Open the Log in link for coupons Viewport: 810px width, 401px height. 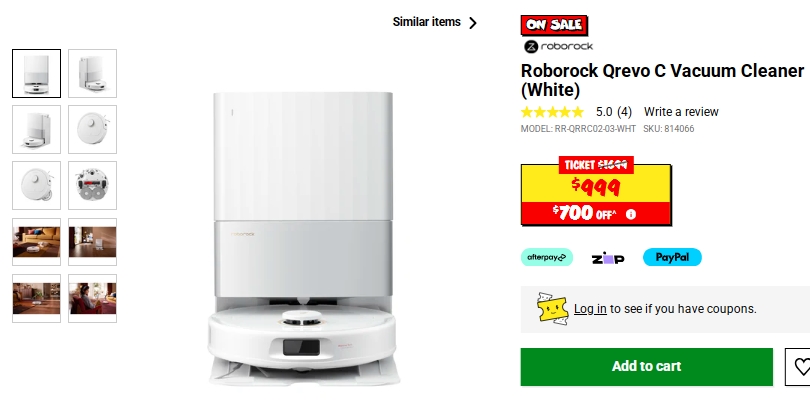590,309
